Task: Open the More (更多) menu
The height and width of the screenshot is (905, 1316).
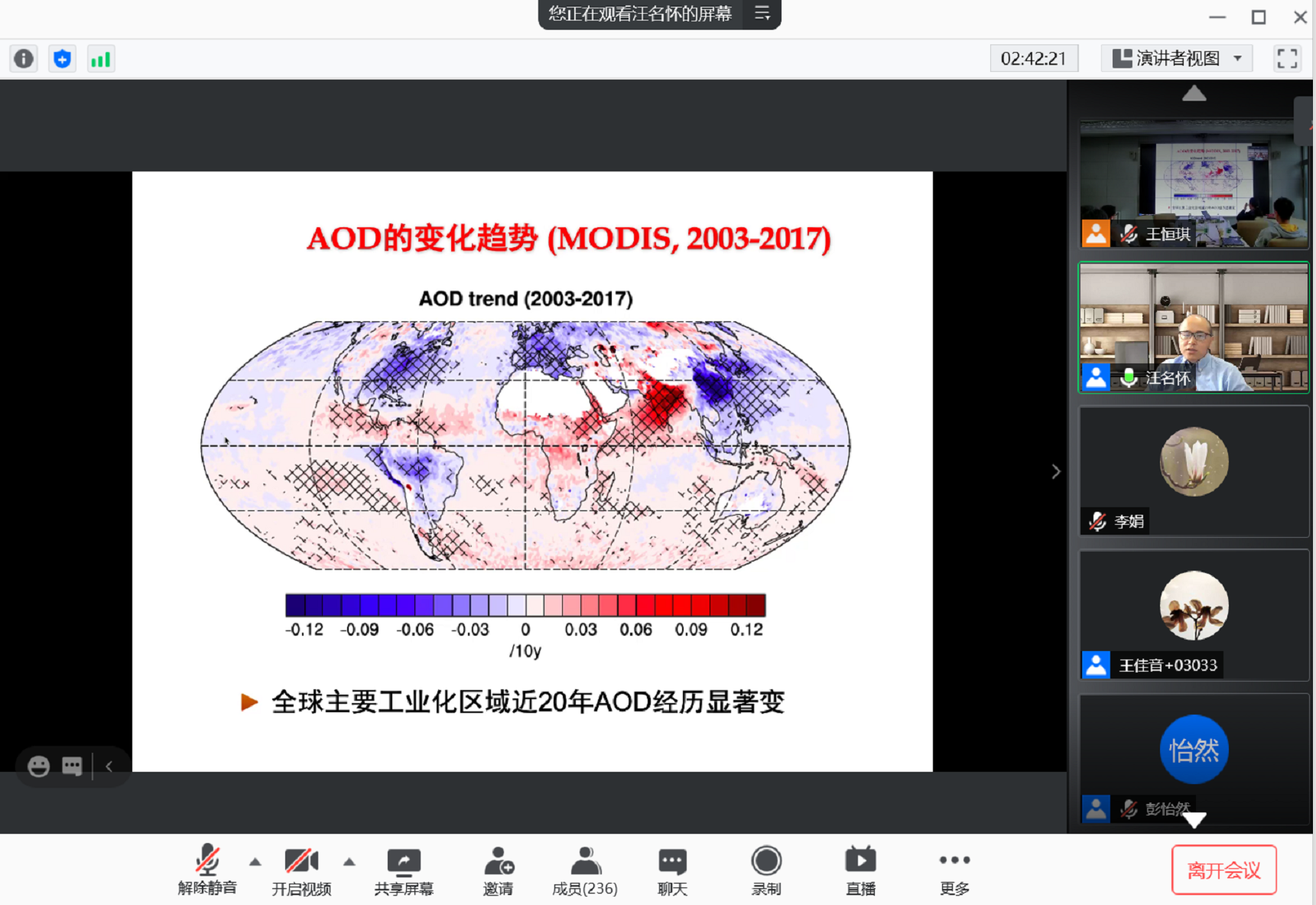Action: [x=954, y=871]
